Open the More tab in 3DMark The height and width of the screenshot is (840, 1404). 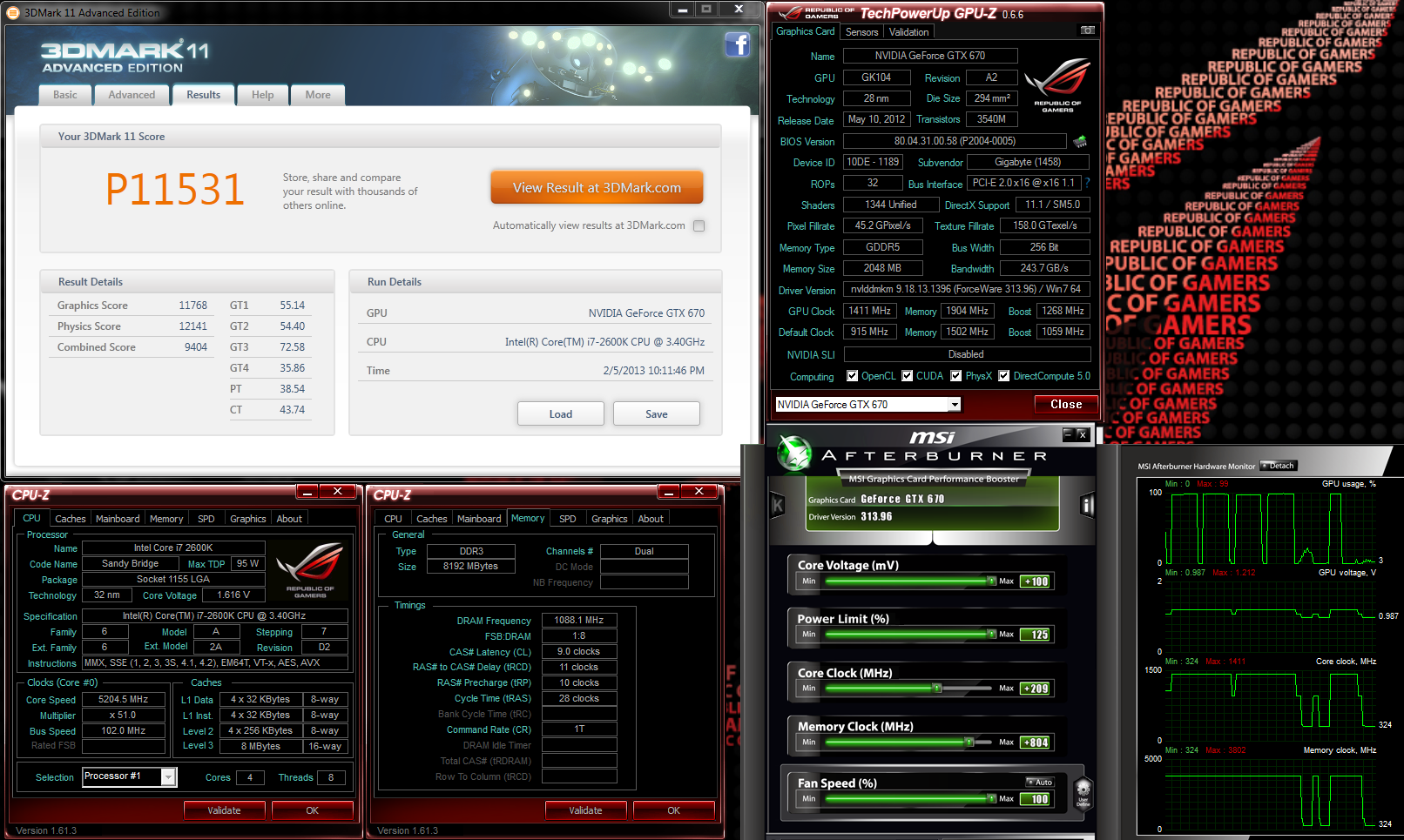[318, 95]
